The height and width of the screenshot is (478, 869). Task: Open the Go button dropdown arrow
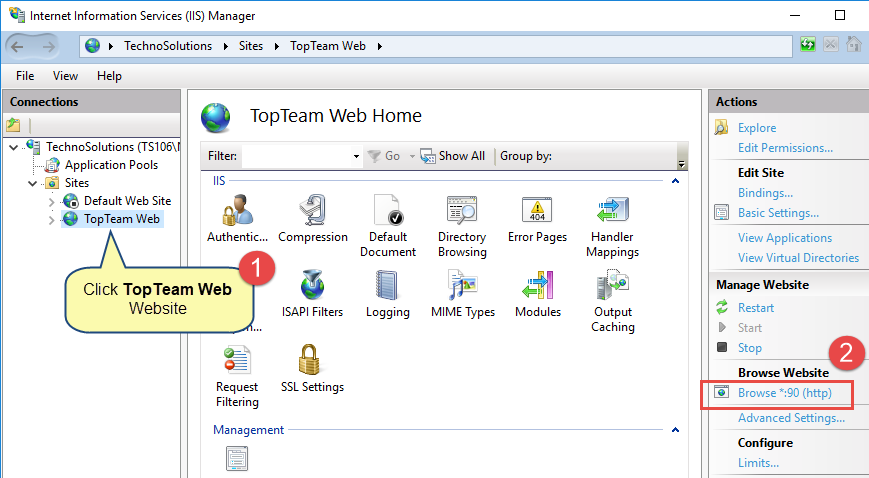click(x=412, y=156)
